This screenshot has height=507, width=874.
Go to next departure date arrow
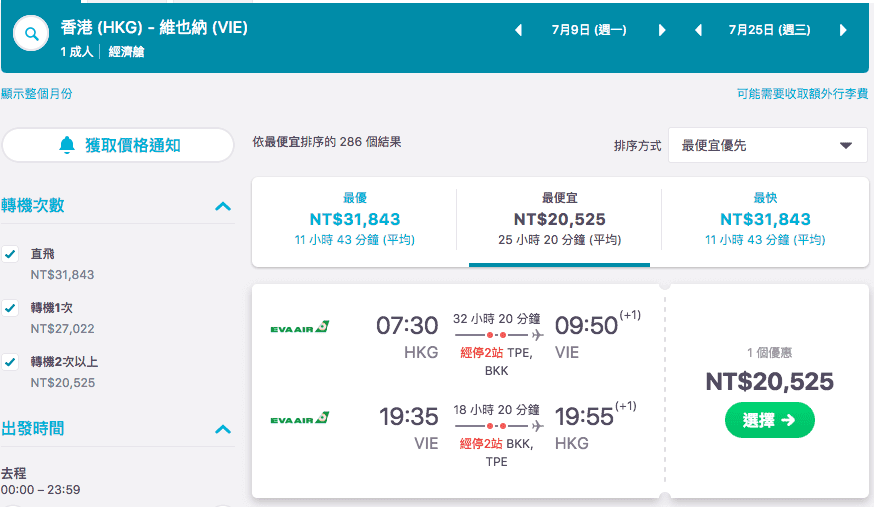662,30
